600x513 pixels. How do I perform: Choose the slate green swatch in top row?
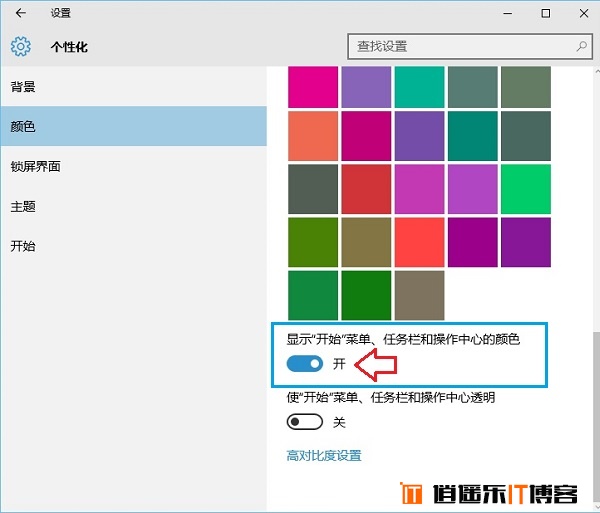(x=473, y=87)
